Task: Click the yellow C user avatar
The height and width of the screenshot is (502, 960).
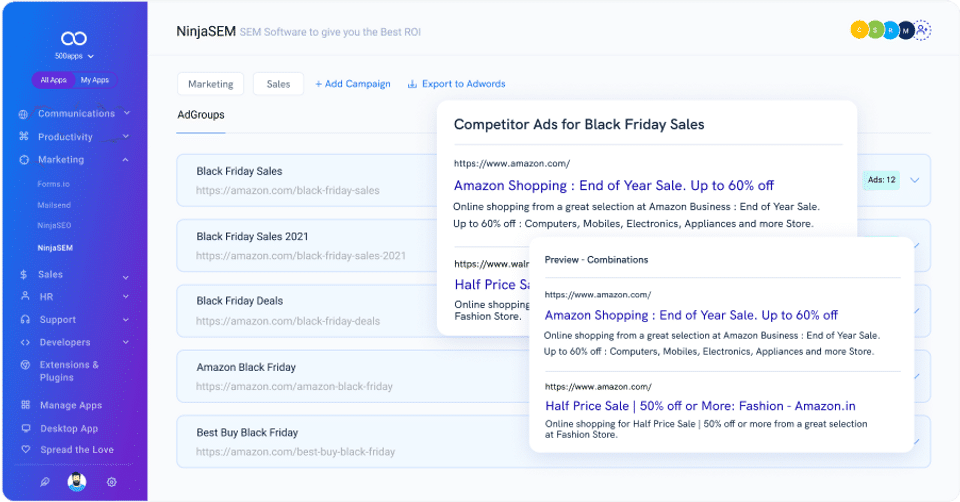Action: pos(859,29)
